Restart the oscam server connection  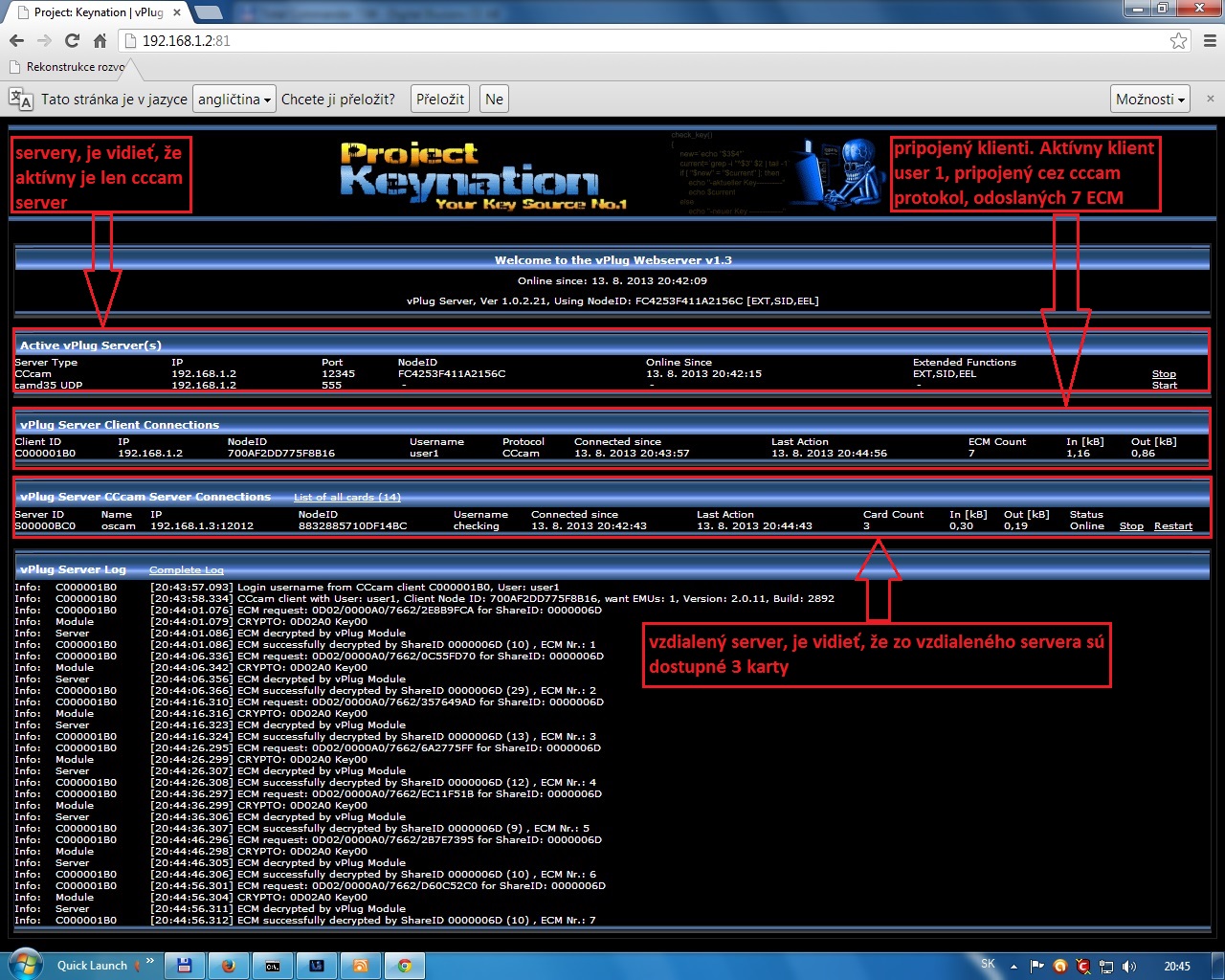tap(1173, 526)
